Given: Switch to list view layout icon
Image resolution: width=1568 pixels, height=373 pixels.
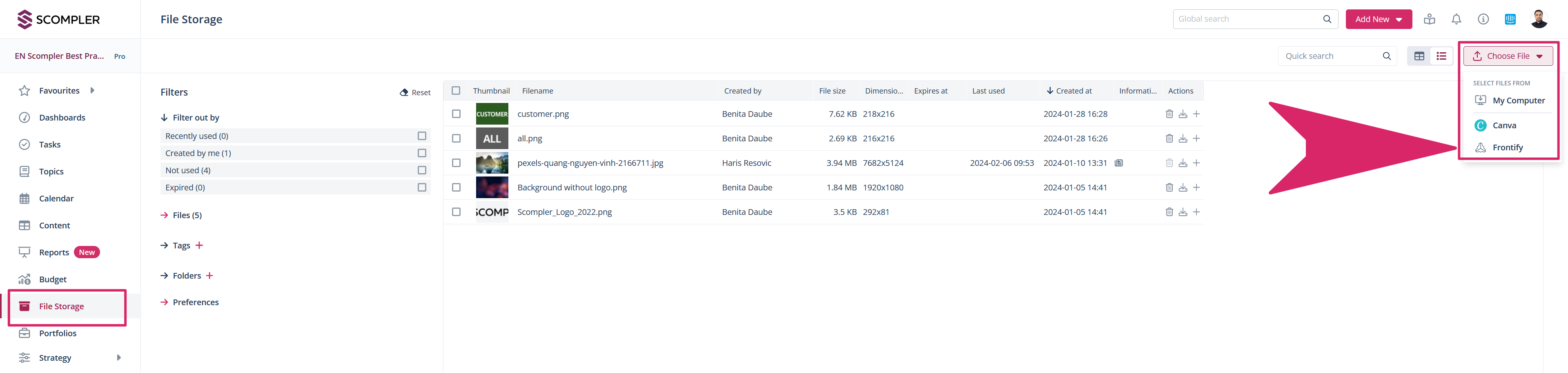Looking at the screenshot, I should tap(1441, 56).
